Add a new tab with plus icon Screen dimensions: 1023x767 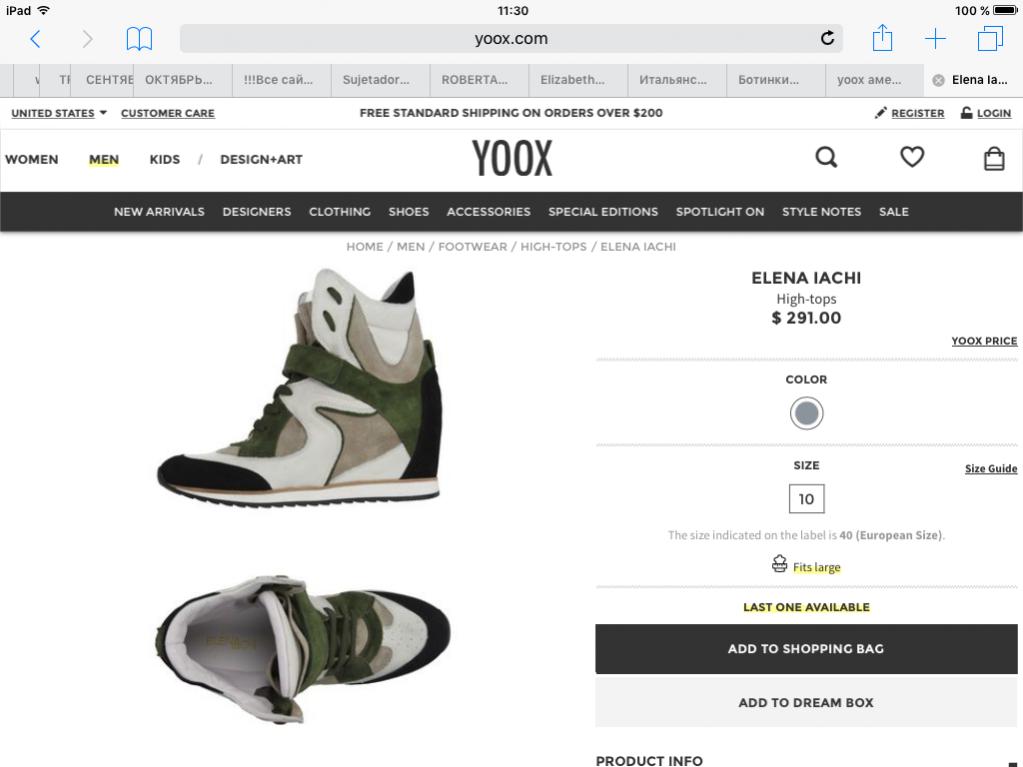click(935, 38)
